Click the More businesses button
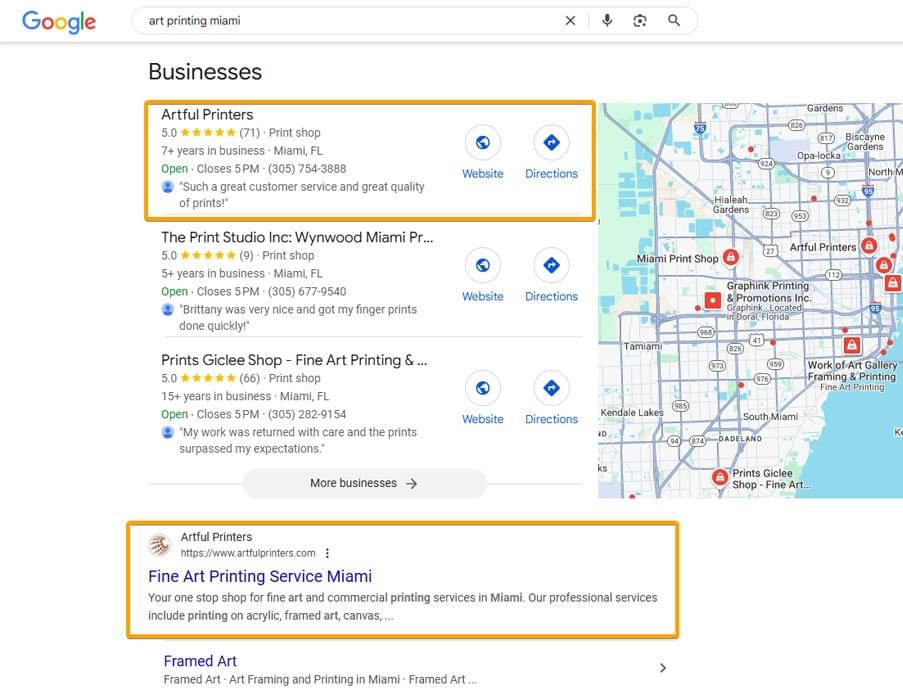Image resolution: width=903 pixels, height=691 pixels. click(365, 483)
